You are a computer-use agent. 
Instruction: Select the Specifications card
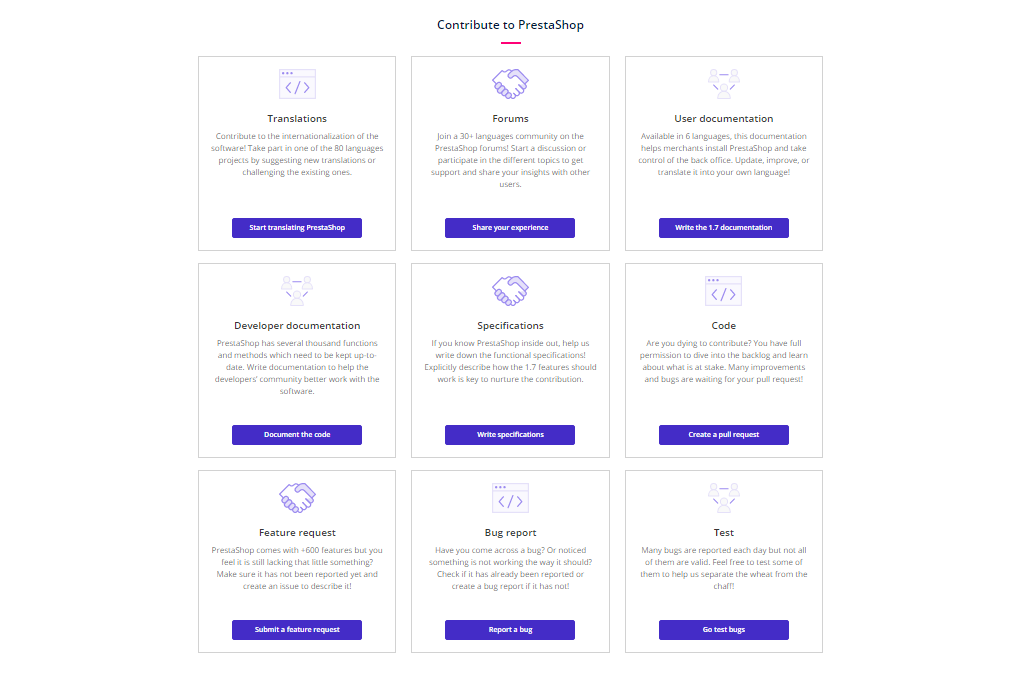pos(510,362)
